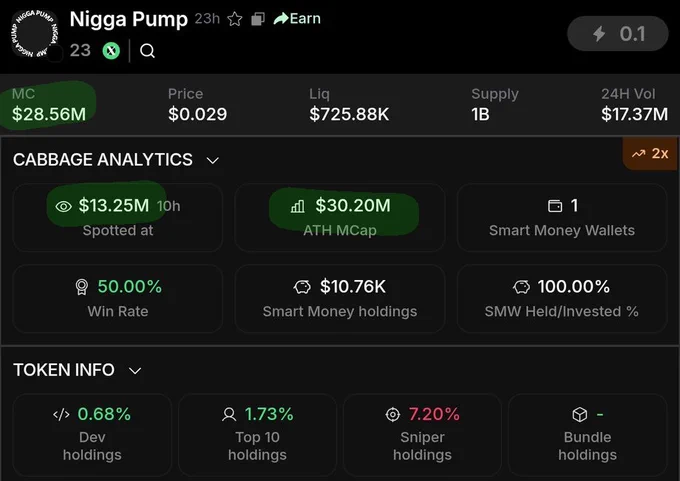The image size is (680, 481).
Task: Click the magnifying glass search icon
Action: coord(147,51)
